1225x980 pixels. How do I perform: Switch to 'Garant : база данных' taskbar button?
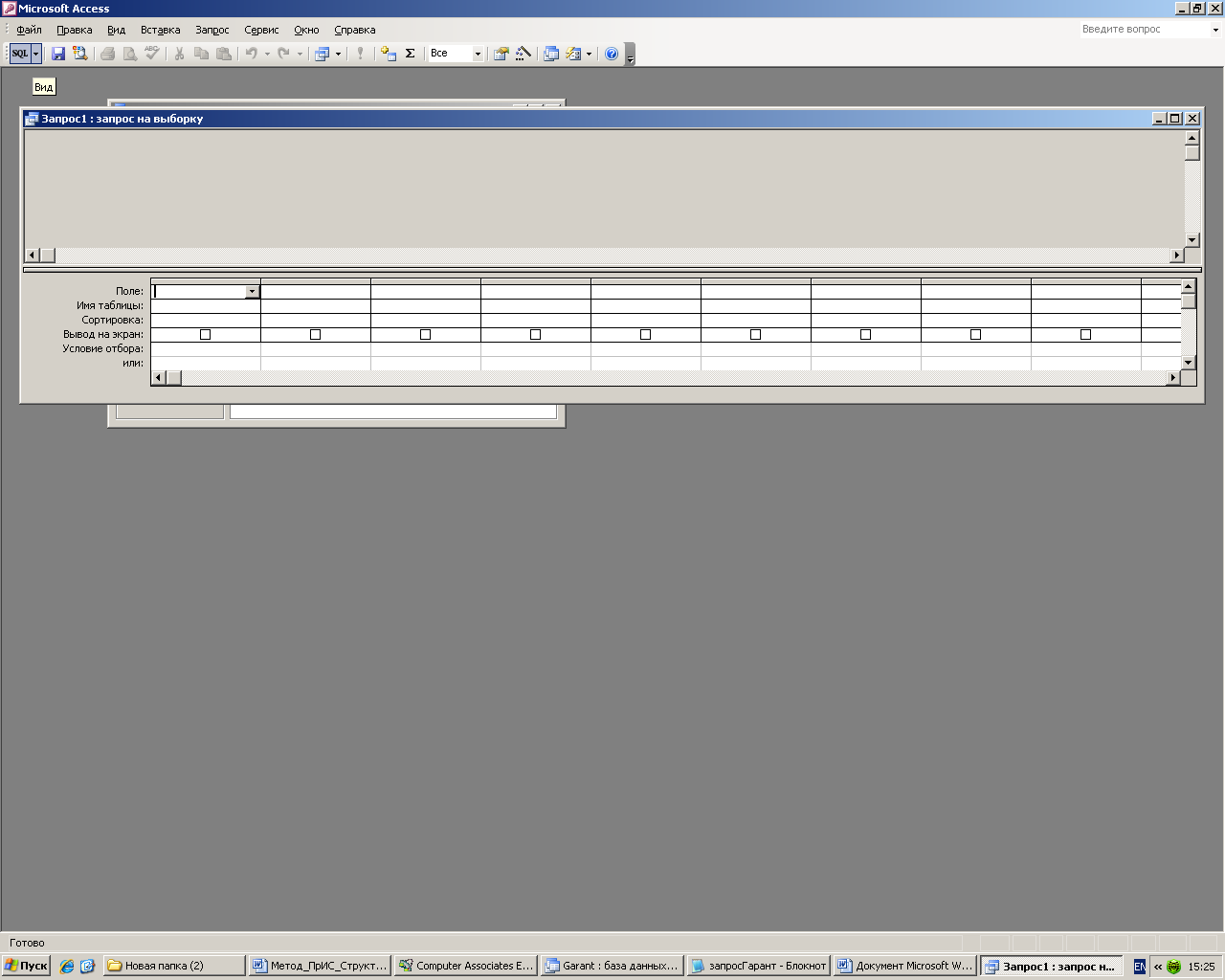tap(612, 966)
